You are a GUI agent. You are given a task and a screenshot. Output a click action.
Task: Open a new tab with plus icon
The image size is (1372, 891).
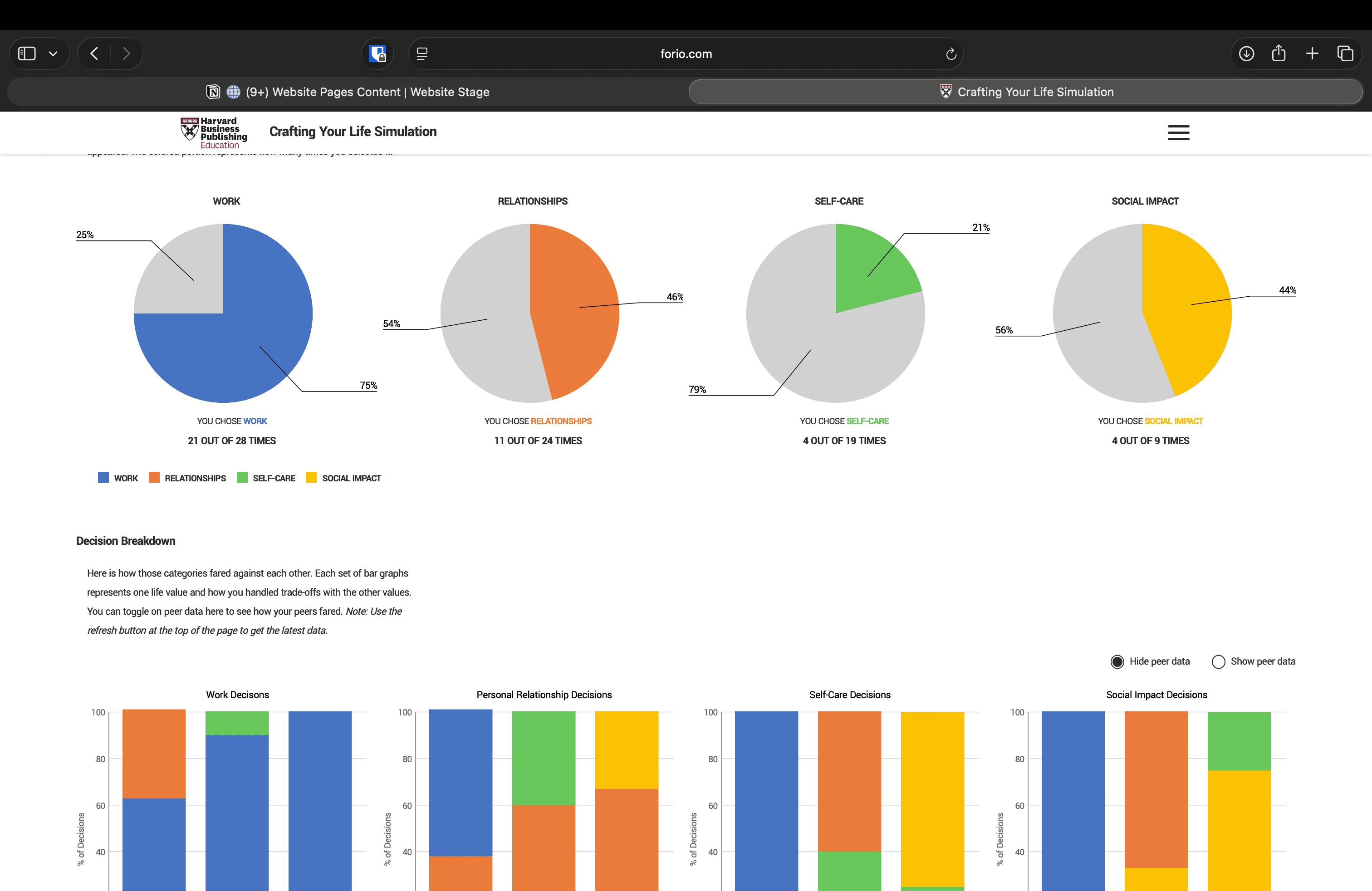coord(1312,54)
